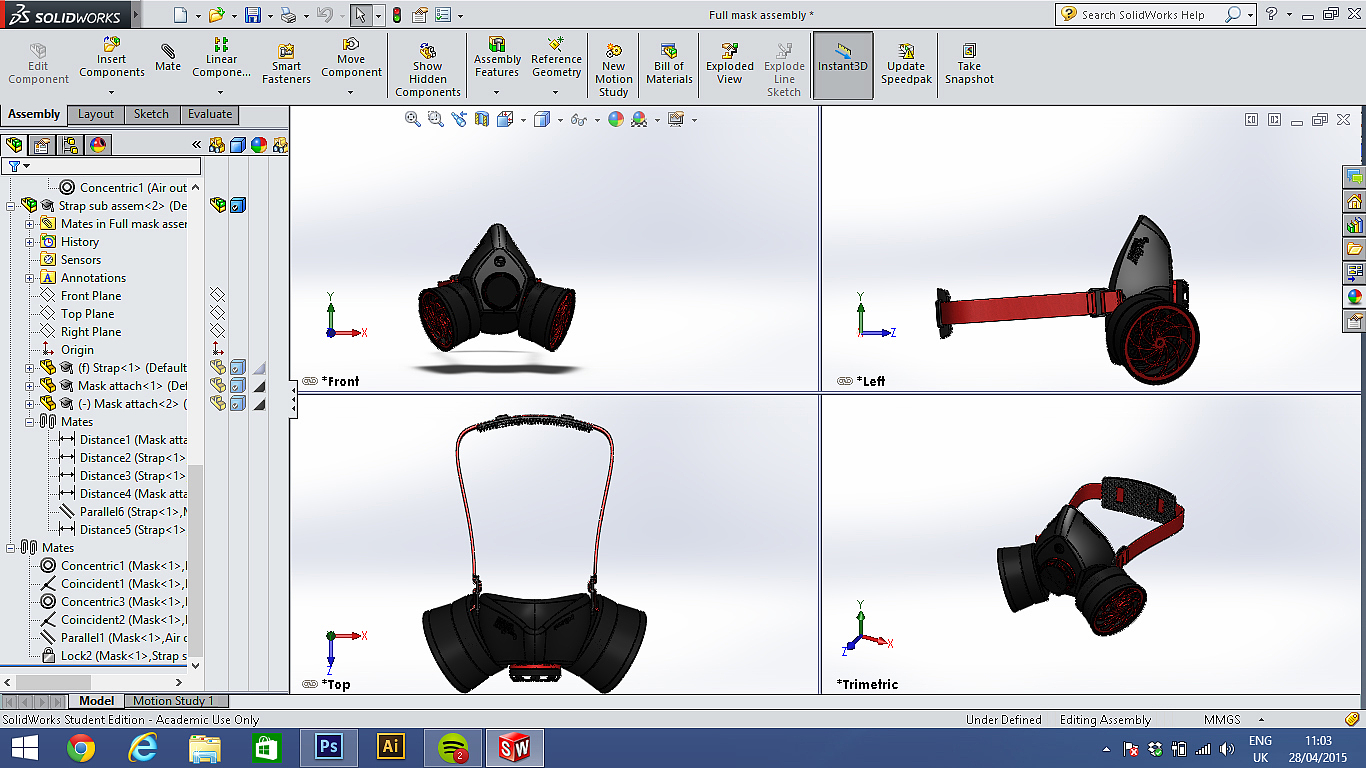Open Insert Components dropdown arrow
This screenshot has height=768, width=1366.
pyautogui.click(x=112, y=93)
